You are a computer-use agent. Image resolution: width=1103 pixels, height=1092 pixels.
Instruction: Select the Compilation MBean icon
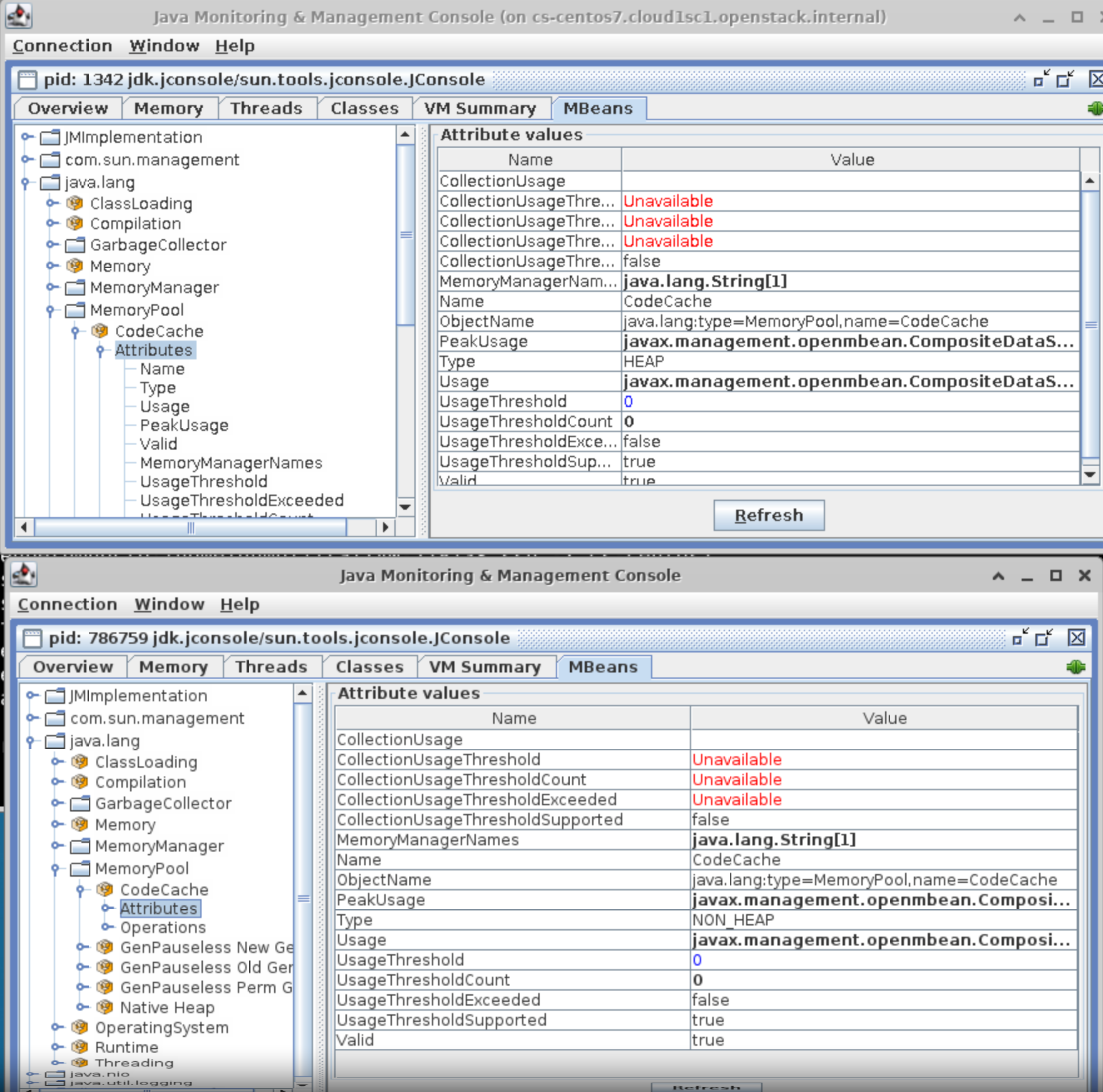coord(75,224)
